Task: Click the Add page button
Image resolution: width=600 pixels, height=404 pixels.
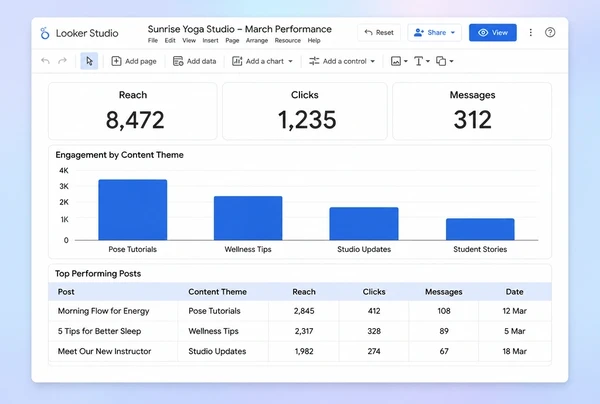Action: pos(134,61)
